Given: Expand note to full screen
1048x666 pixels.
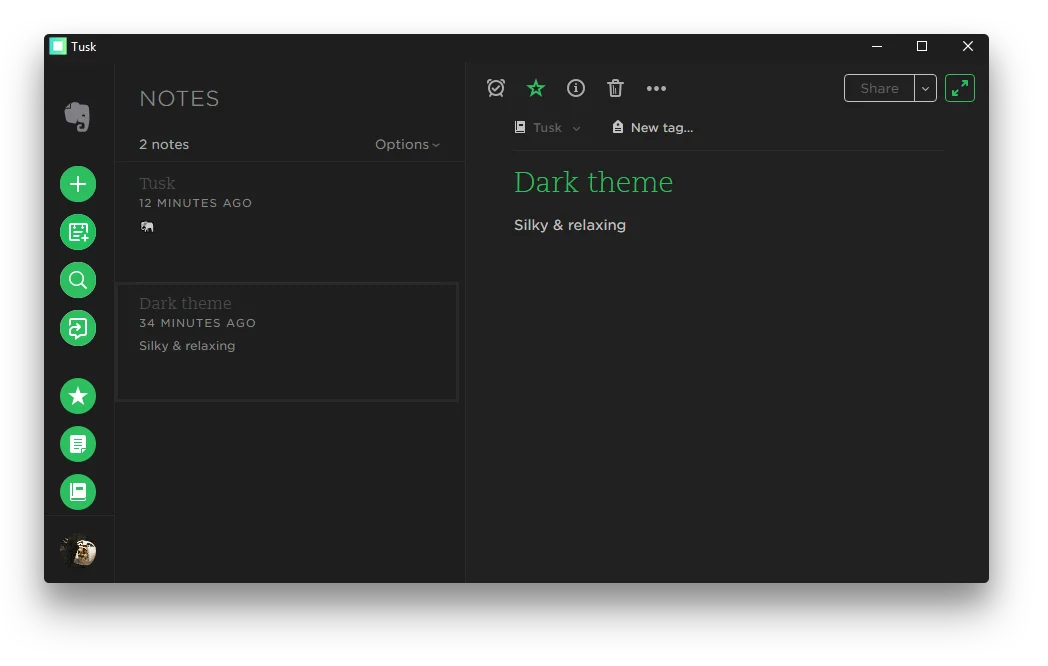Looking at the screenshot, I should [960, 88].
